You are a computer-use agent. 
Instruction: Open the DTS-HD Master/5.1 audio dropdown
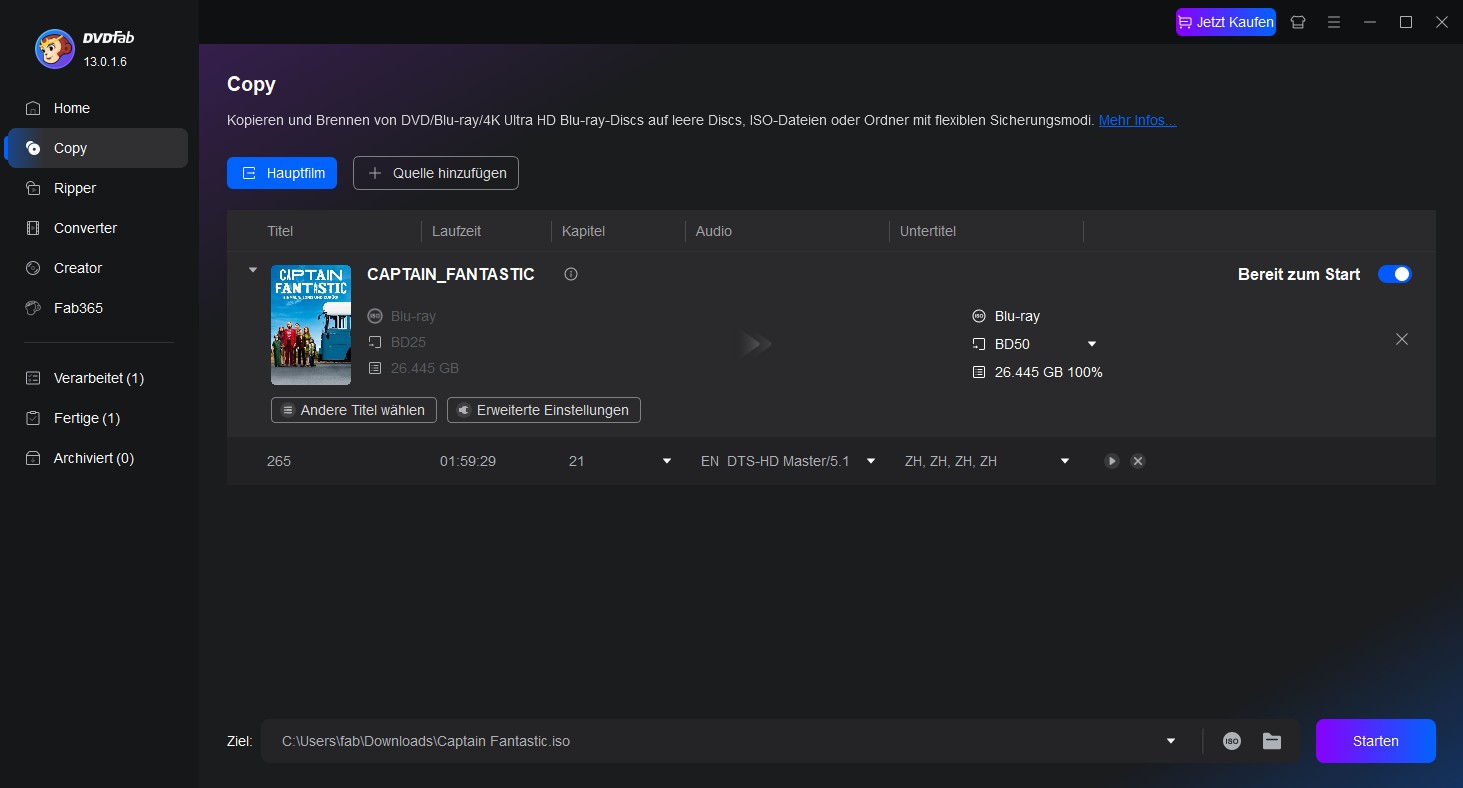coord(871,461)
